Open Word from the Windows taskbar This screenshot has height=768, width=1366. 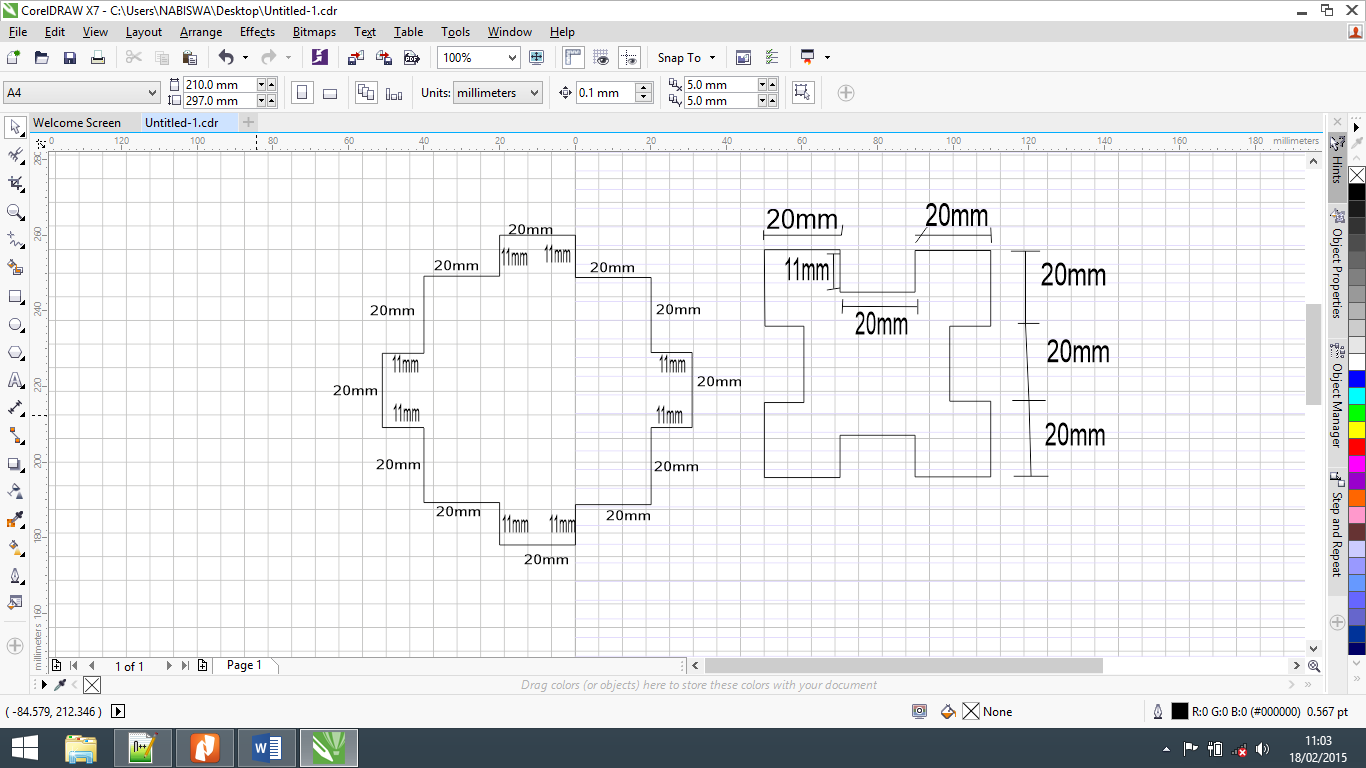(x=267, y=748)
